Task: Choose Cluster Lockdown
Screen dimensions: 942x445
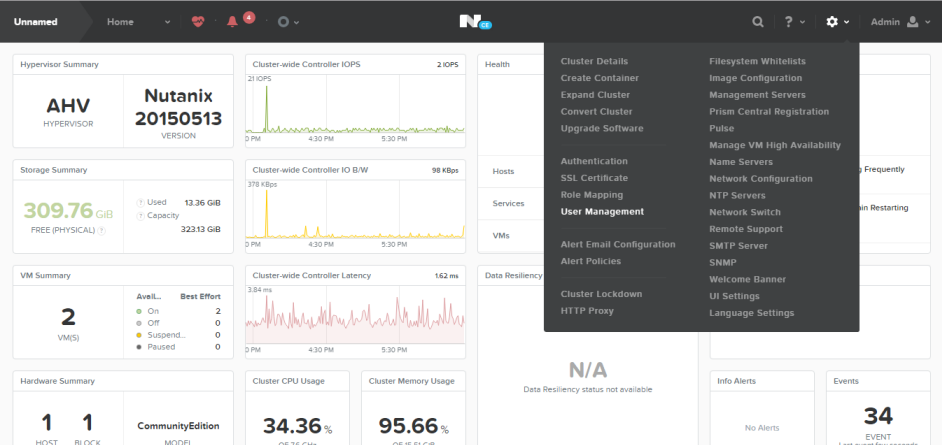Action: pyautogui.click(x=601, y=294)
